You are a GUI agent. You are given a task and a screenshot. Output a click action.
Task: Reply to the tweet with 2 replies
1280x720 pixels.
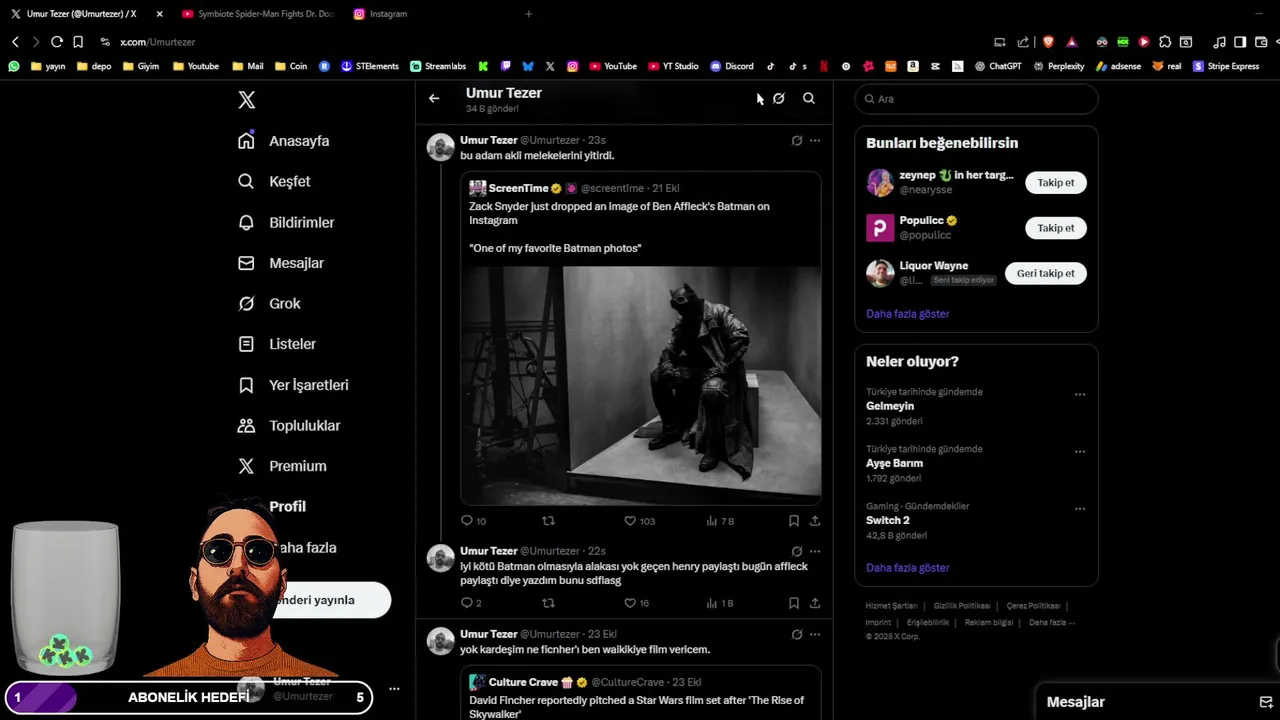[x=471, y=603]
